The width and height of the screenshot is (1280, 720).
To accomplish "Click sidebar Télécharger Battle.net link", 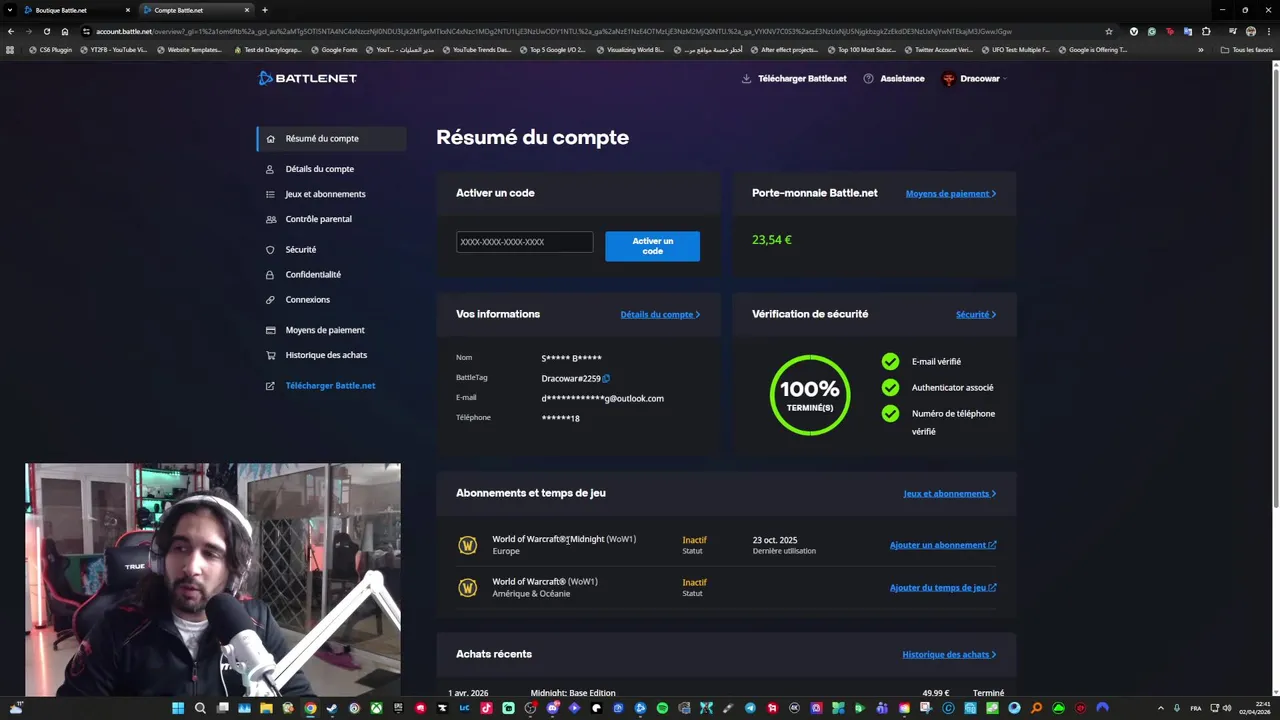I will point(330,386).
